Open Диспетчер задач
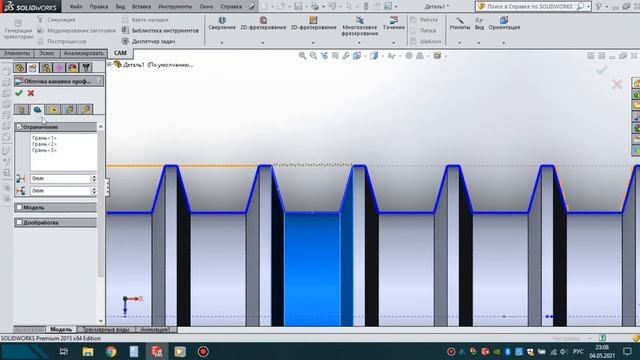This screenshot has width=640, height=360. [149, 41]
